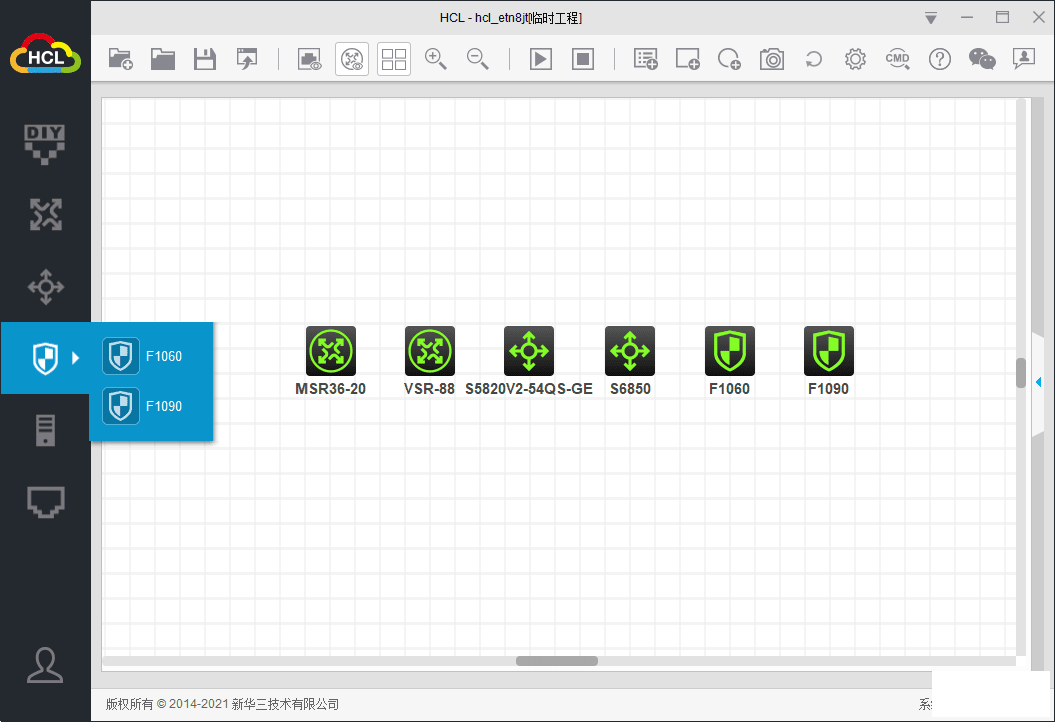
Task: Open the router device category
Action: point(45,215)
